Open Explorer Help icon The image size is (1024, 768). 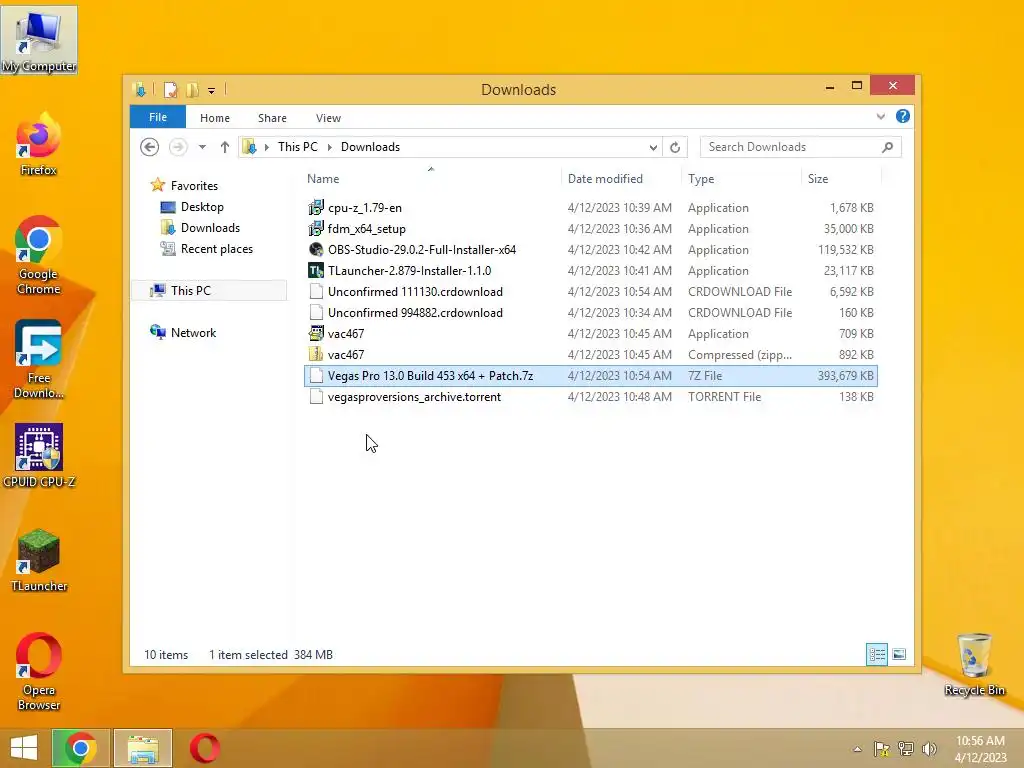click(903, 116)
